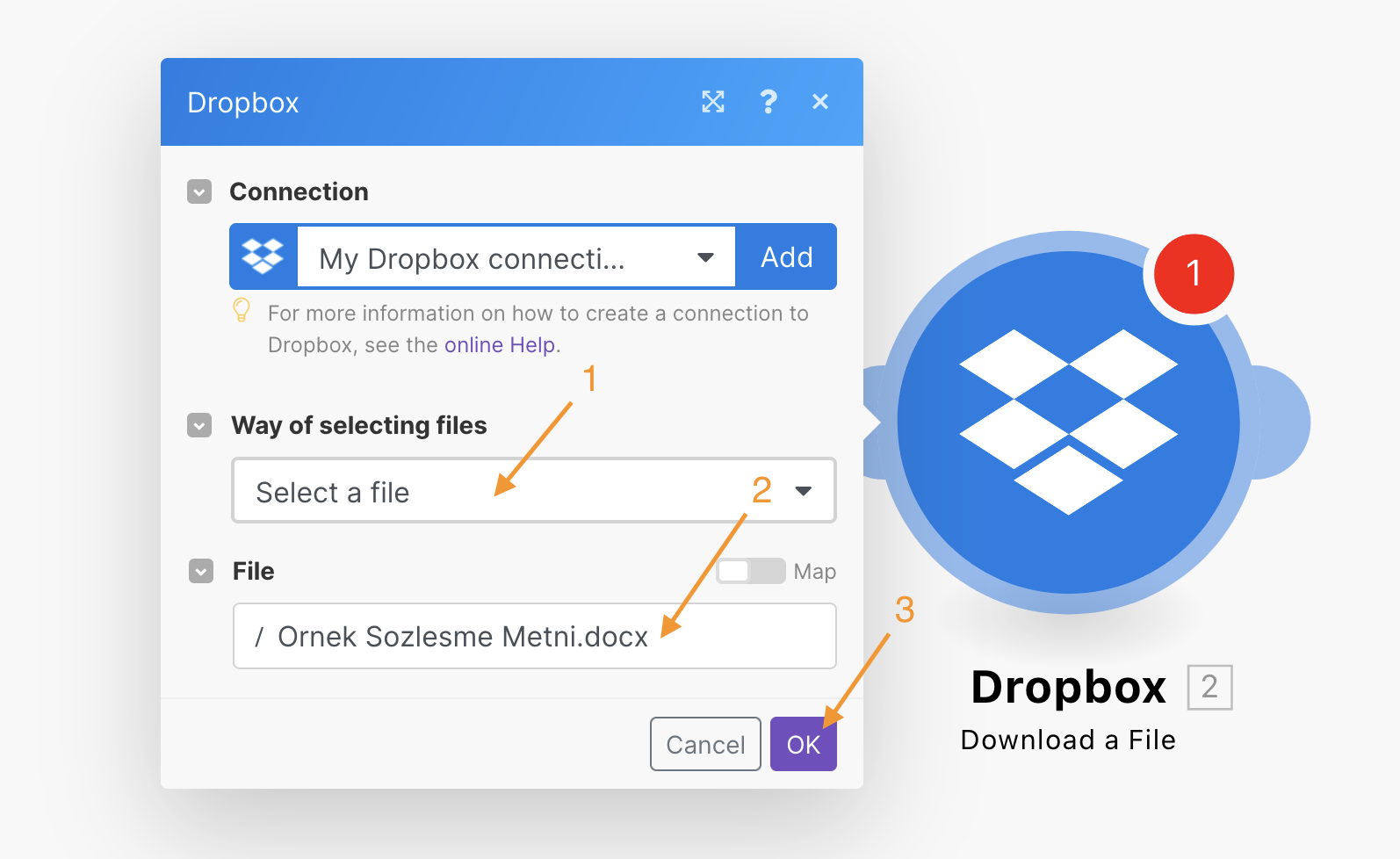
Task: Click the Cancel button
Action: [x=705, y=744]
